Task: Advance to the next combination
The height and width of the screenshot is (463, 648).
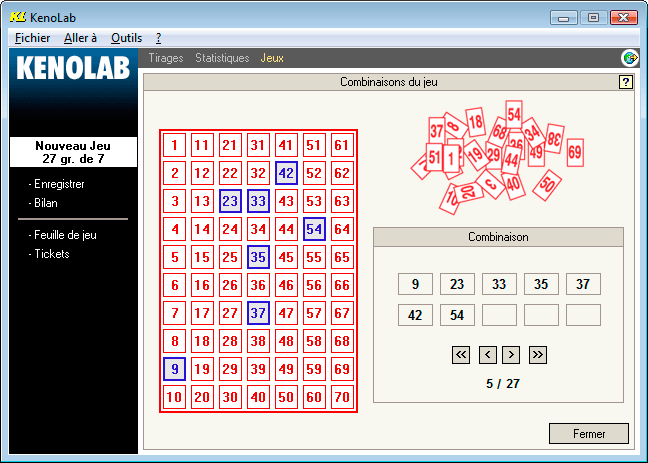Action: 511,354
